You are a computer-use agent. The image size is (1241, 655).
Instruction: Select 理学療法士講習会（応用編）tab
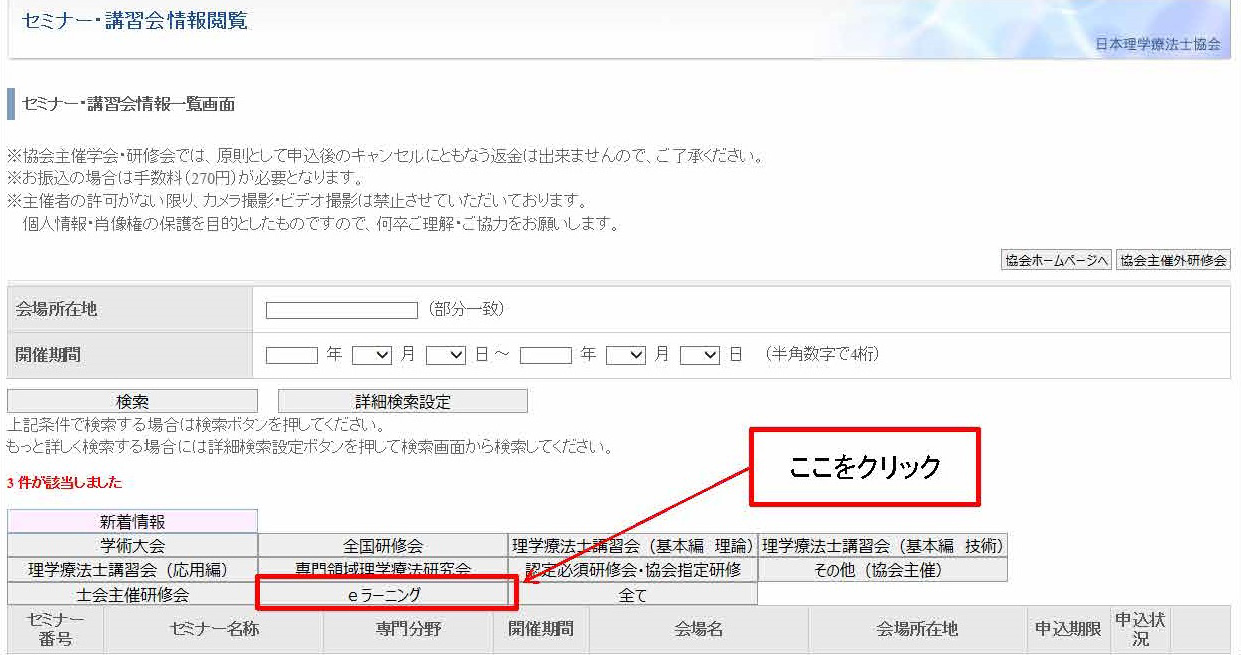[132, 570]
